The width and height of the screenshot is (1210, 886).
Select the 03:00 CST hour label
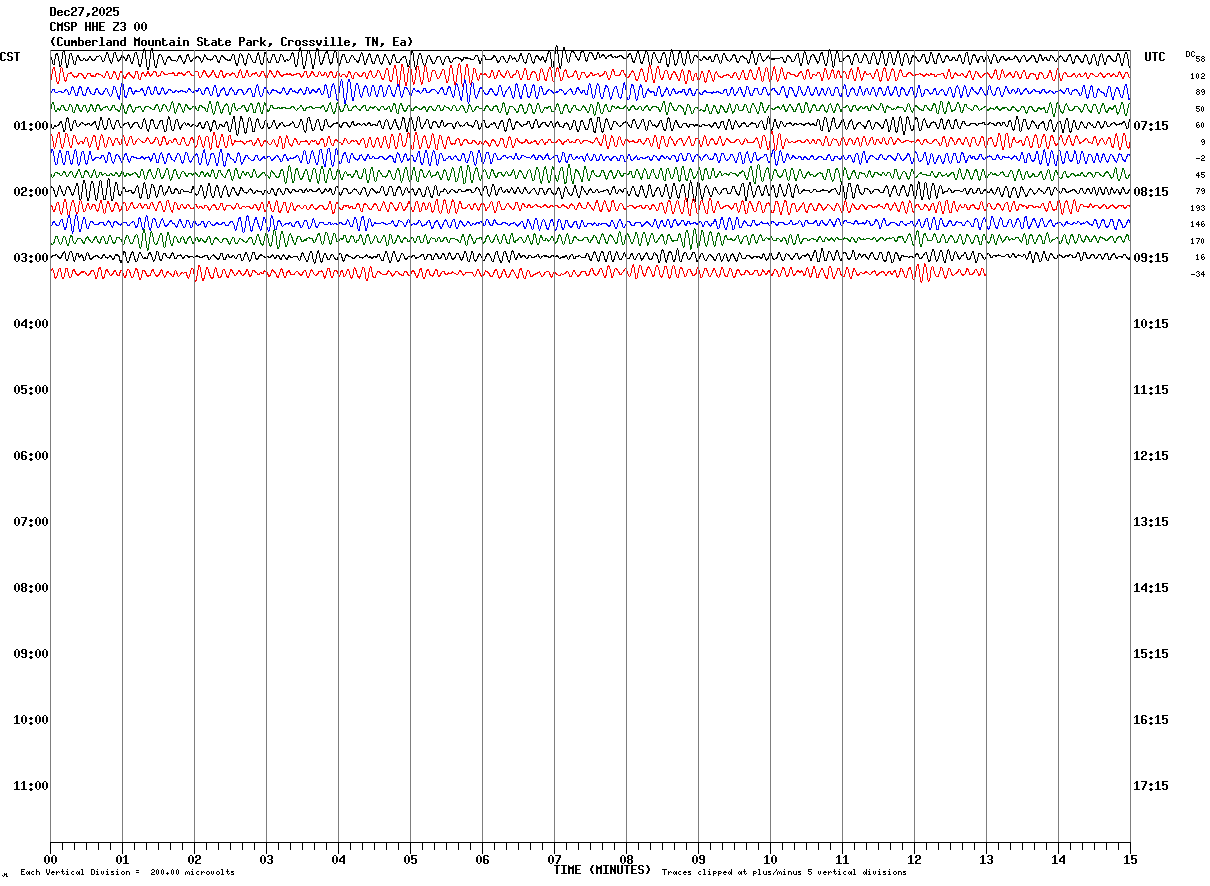pos(31,258)
